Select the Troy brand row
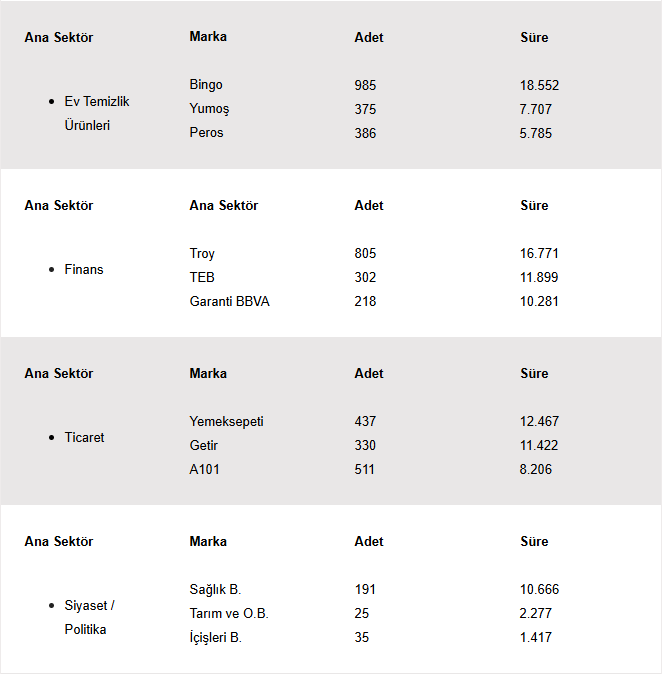662x674 pixels. (202, 253)
